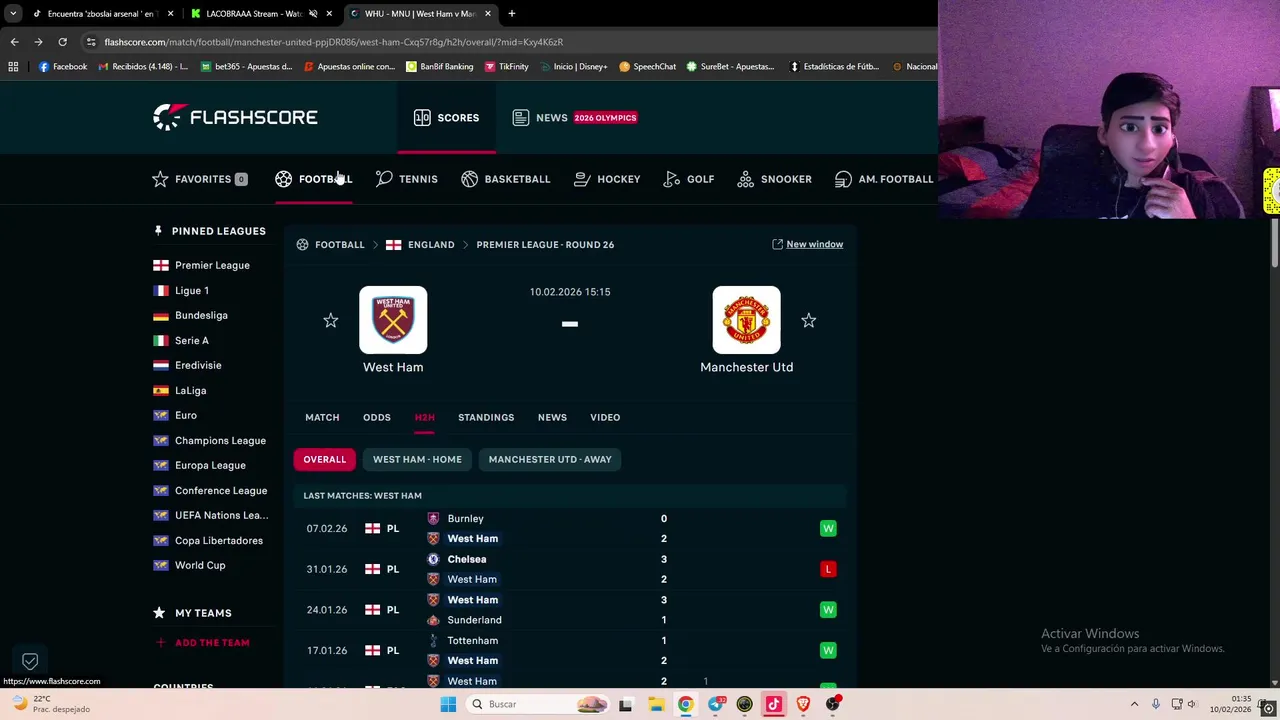Reload the page
1280x720 pixels.
pos(62,42)
